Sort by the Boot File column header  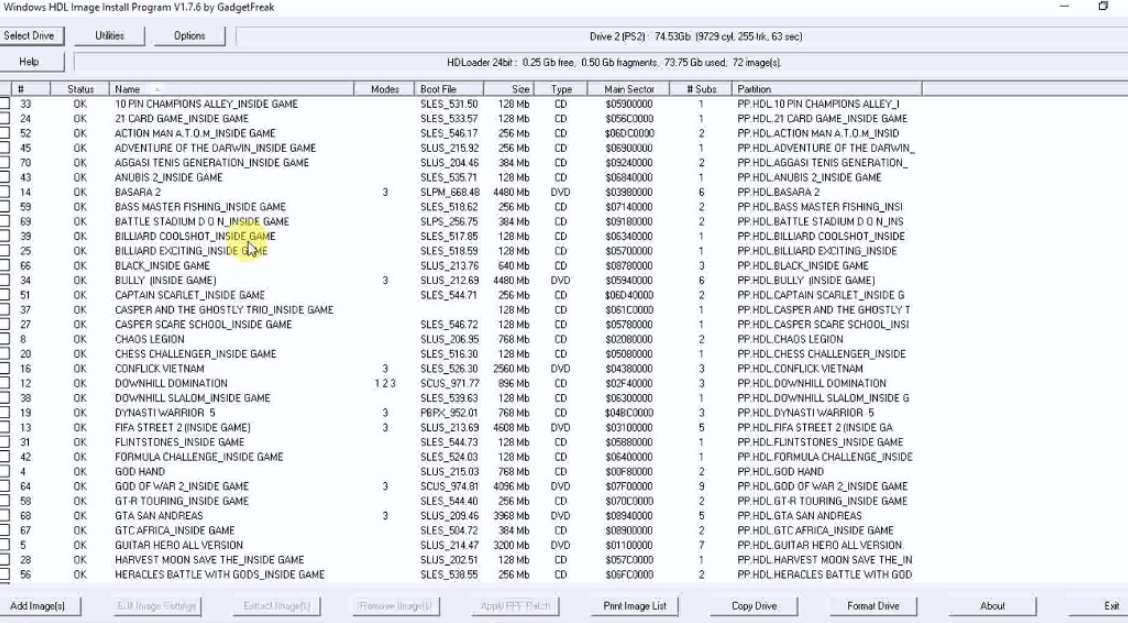coord(449,89)
